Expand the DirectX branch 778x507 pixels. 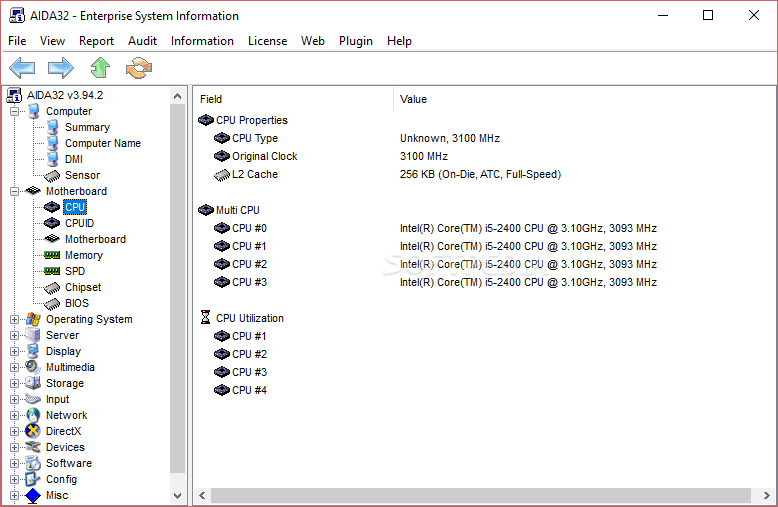(x=14, y=431)
